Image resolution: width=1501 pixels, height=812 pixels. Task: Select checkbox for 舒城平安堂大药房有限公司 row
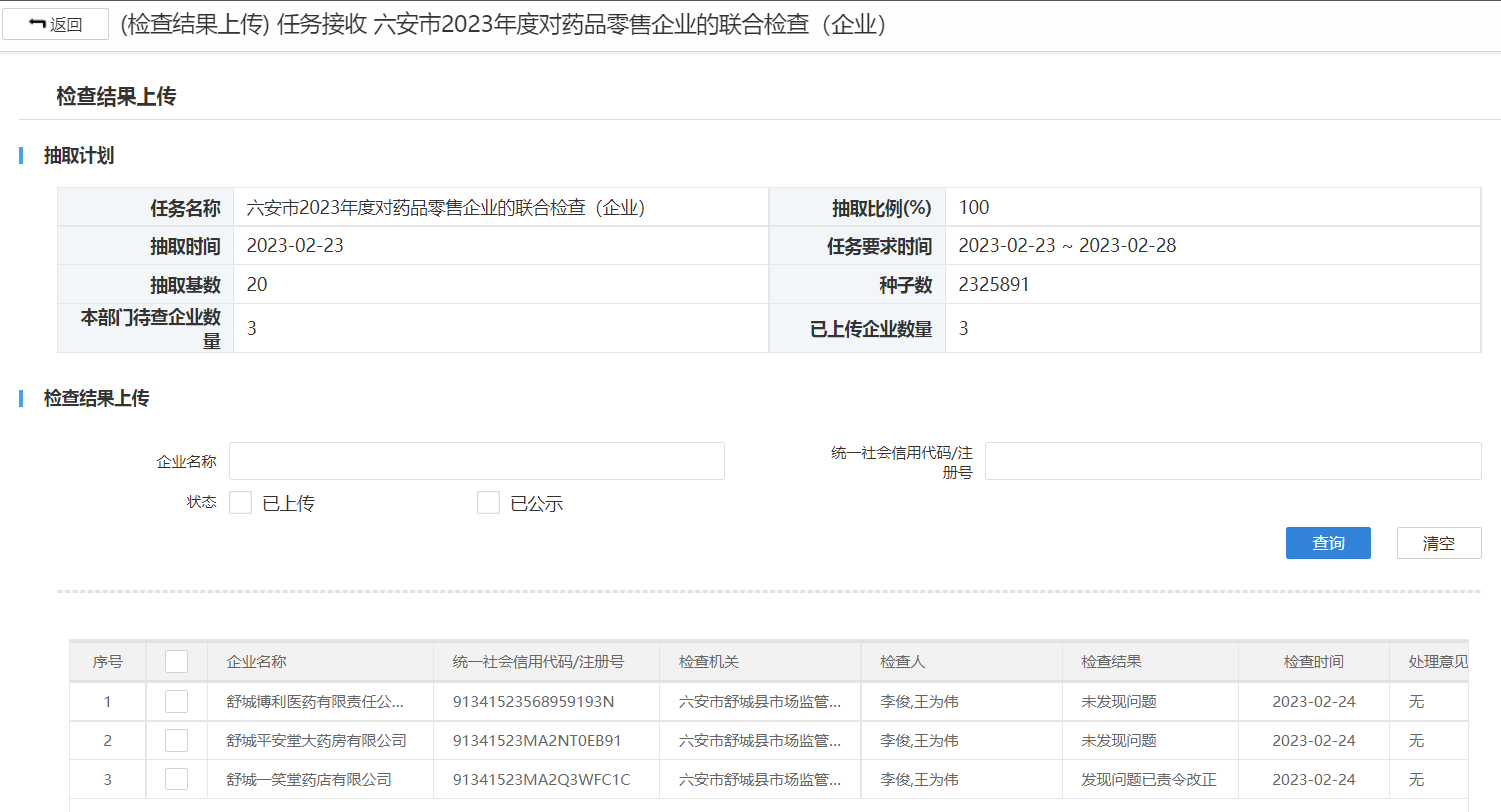point(176,740)
